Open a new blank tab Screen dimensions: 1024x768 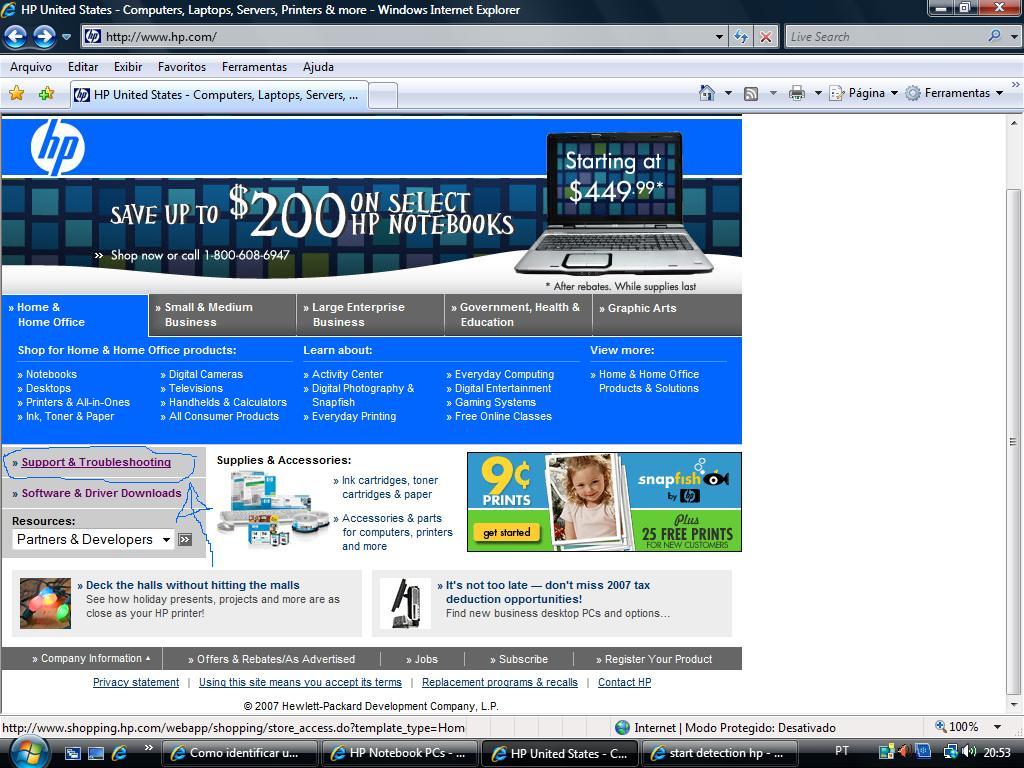click(383, 95)
